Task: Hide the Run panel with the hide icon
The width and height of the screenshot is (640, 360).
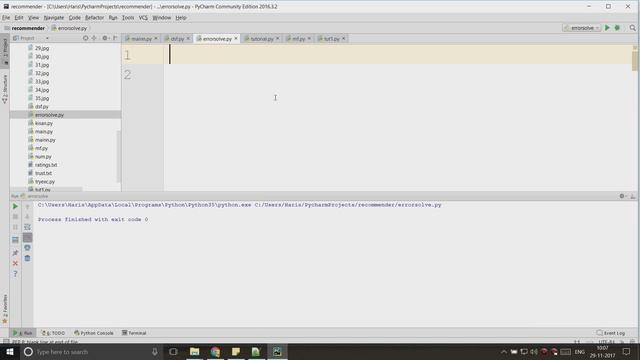Action: [632, 196]
